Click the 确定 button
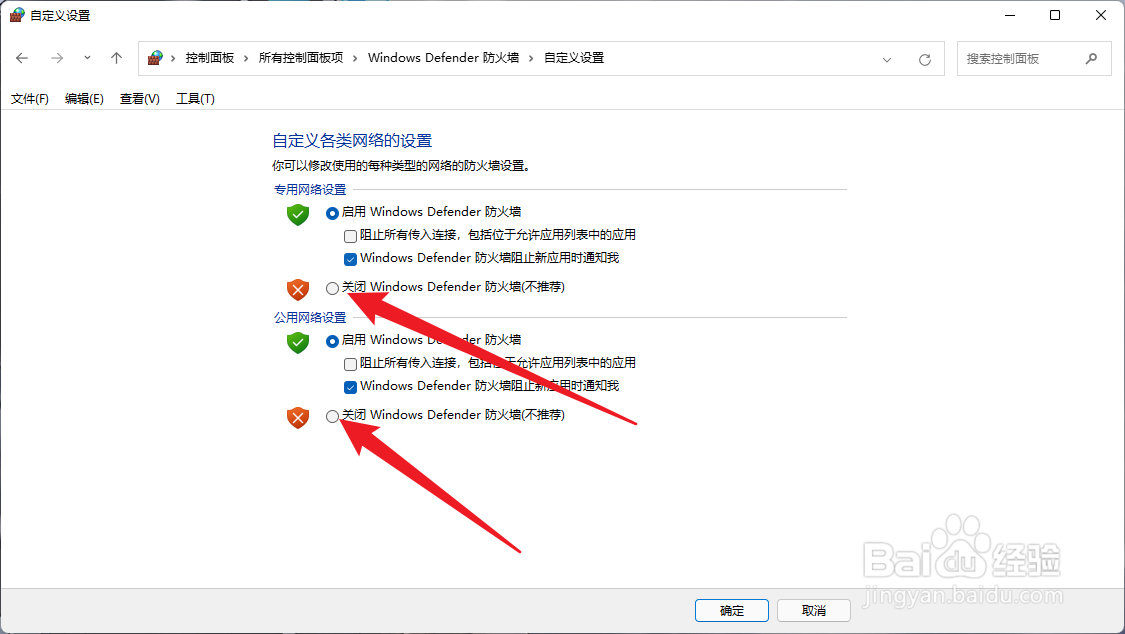Image resolution: width=1125 pixels, height=634 pixels. tap(732, 610)
